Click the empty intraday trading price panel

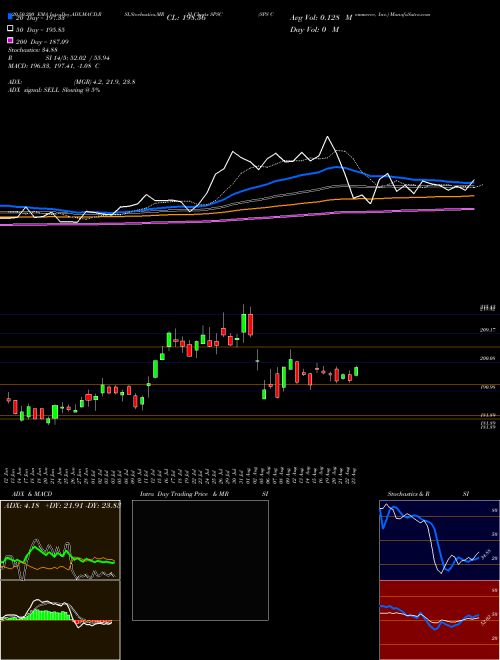tap(200, 560)
